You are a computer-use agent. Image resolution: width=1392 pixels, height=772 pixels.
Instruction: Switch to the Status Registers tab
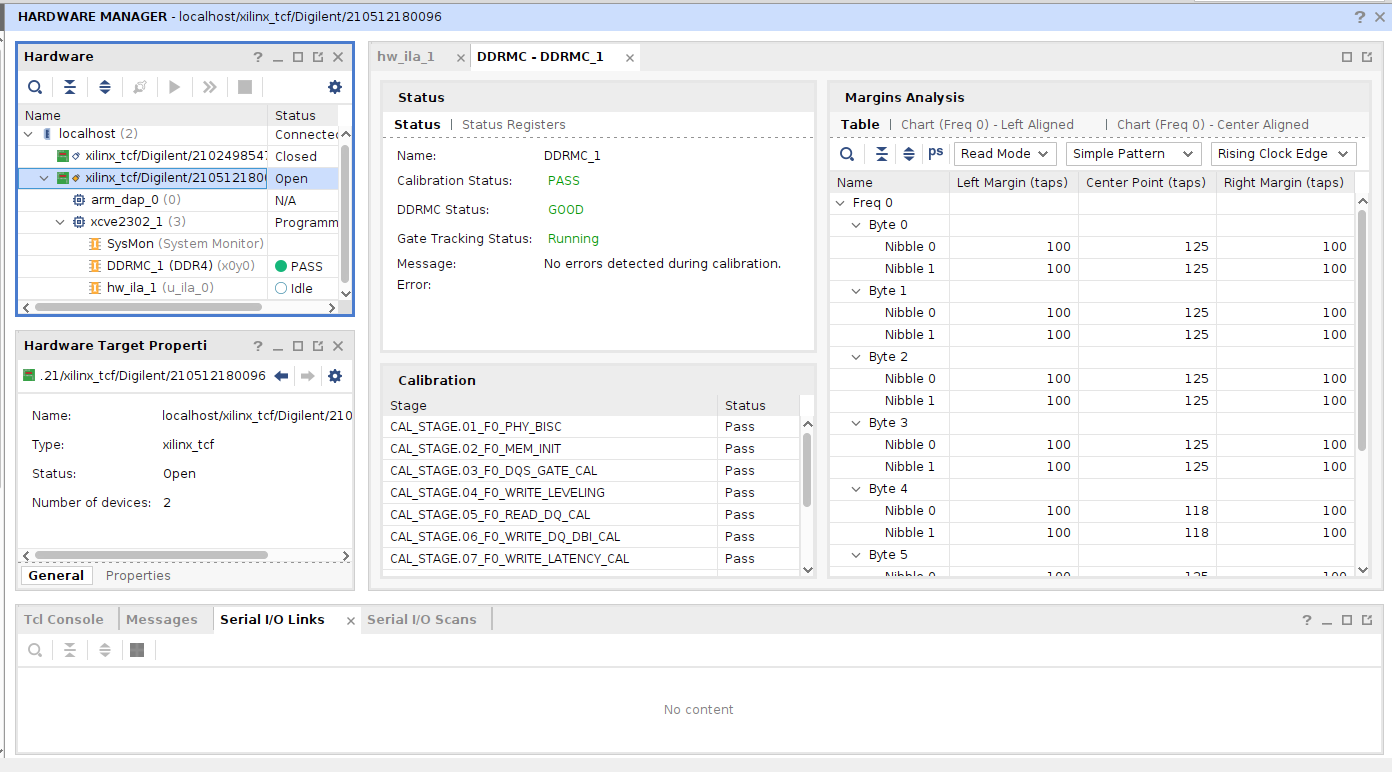coord(514,125)
